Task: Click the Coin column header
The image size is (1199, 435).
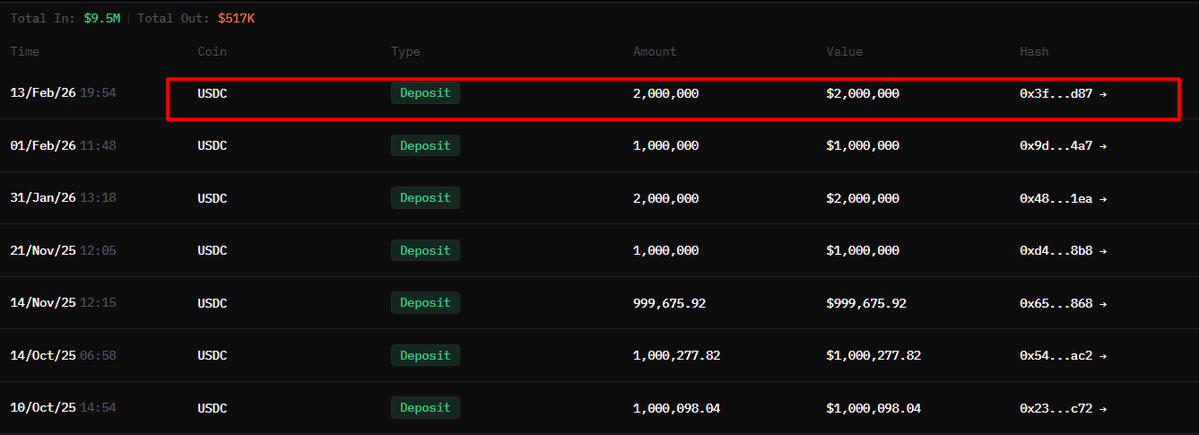Action: click(212, 51)
